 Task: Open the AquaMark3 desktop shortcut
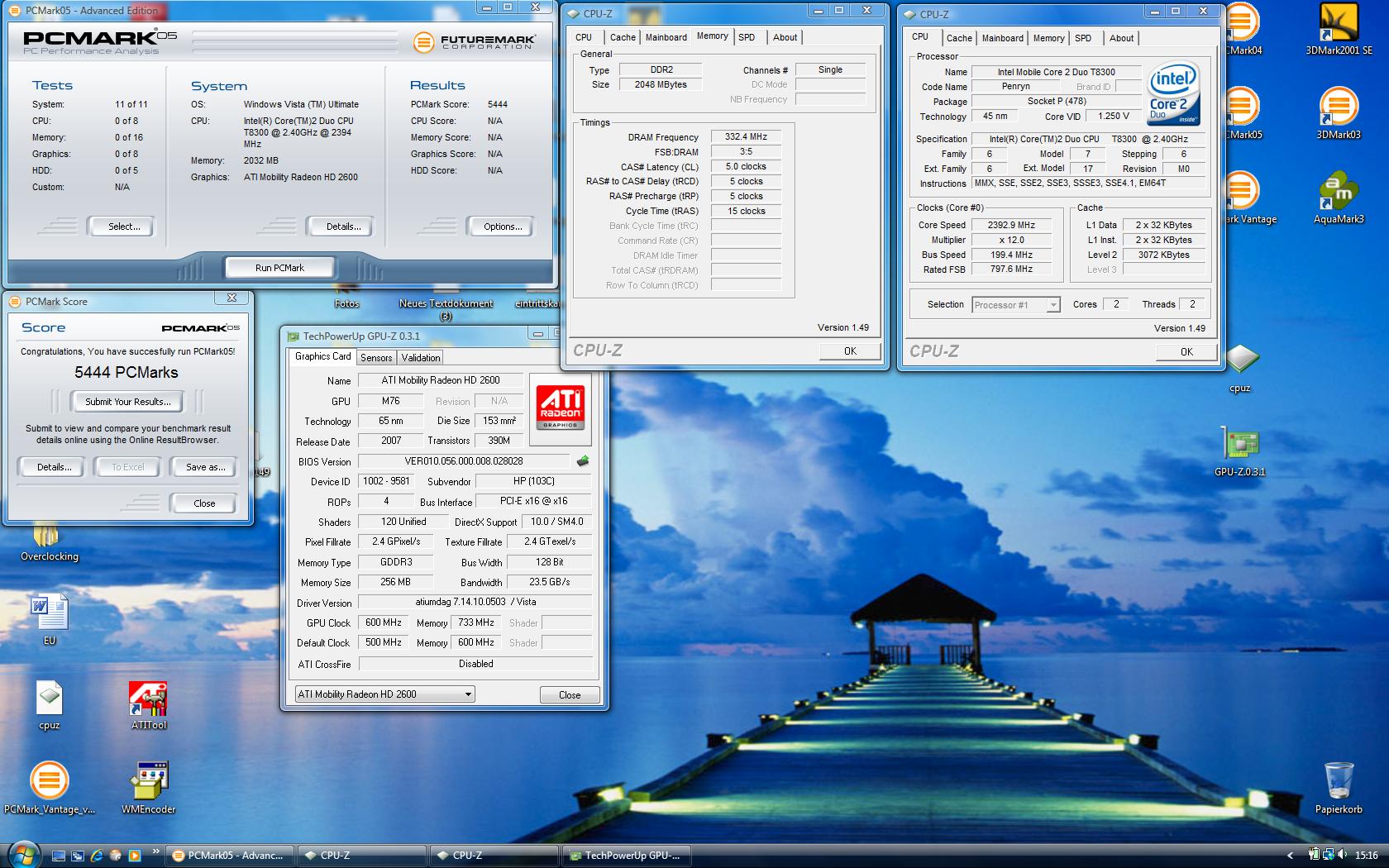[x=1339, y=197]
